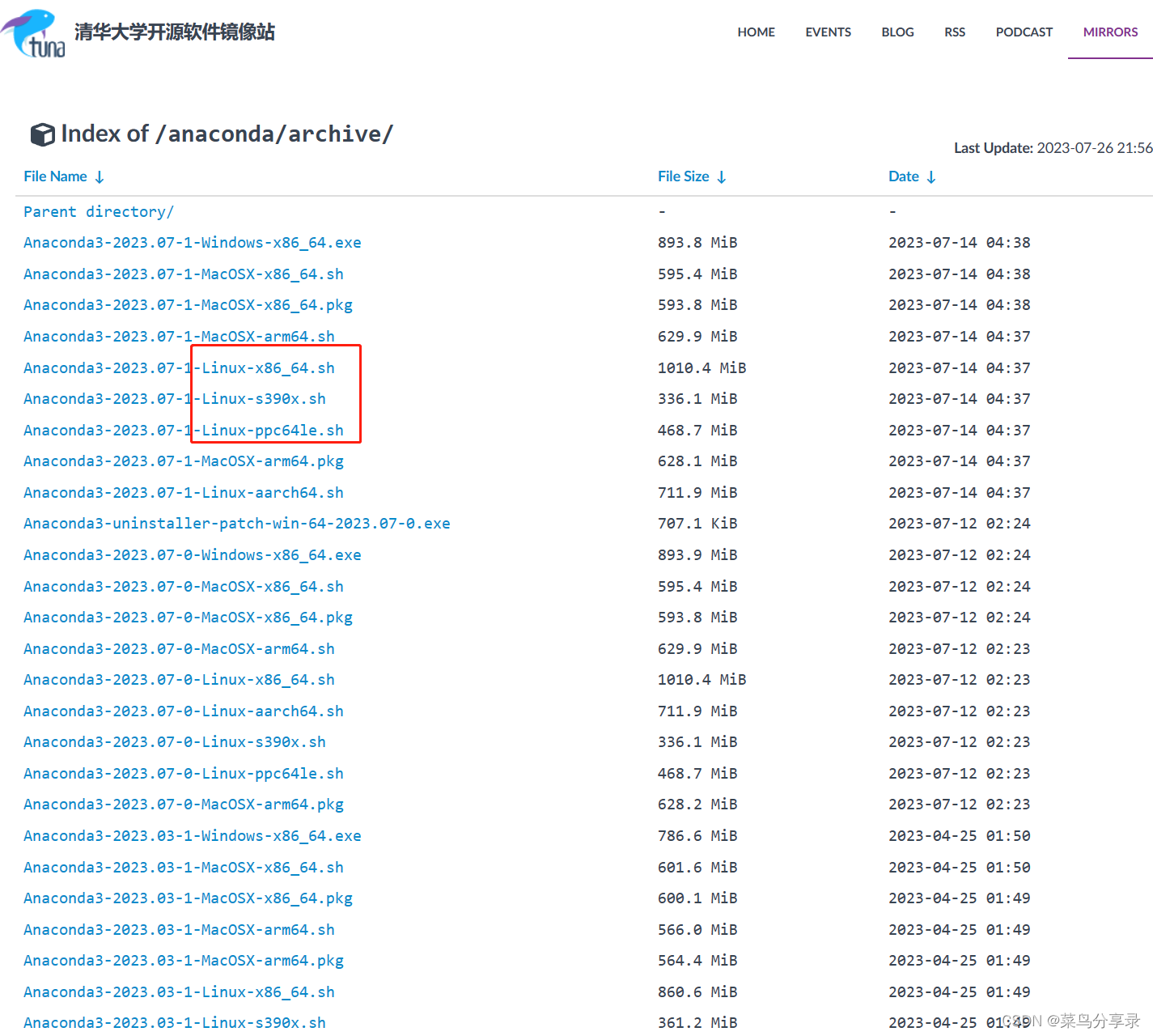
Task: Open the PODCAST nav item
Action: click(x=1024, y=32)
